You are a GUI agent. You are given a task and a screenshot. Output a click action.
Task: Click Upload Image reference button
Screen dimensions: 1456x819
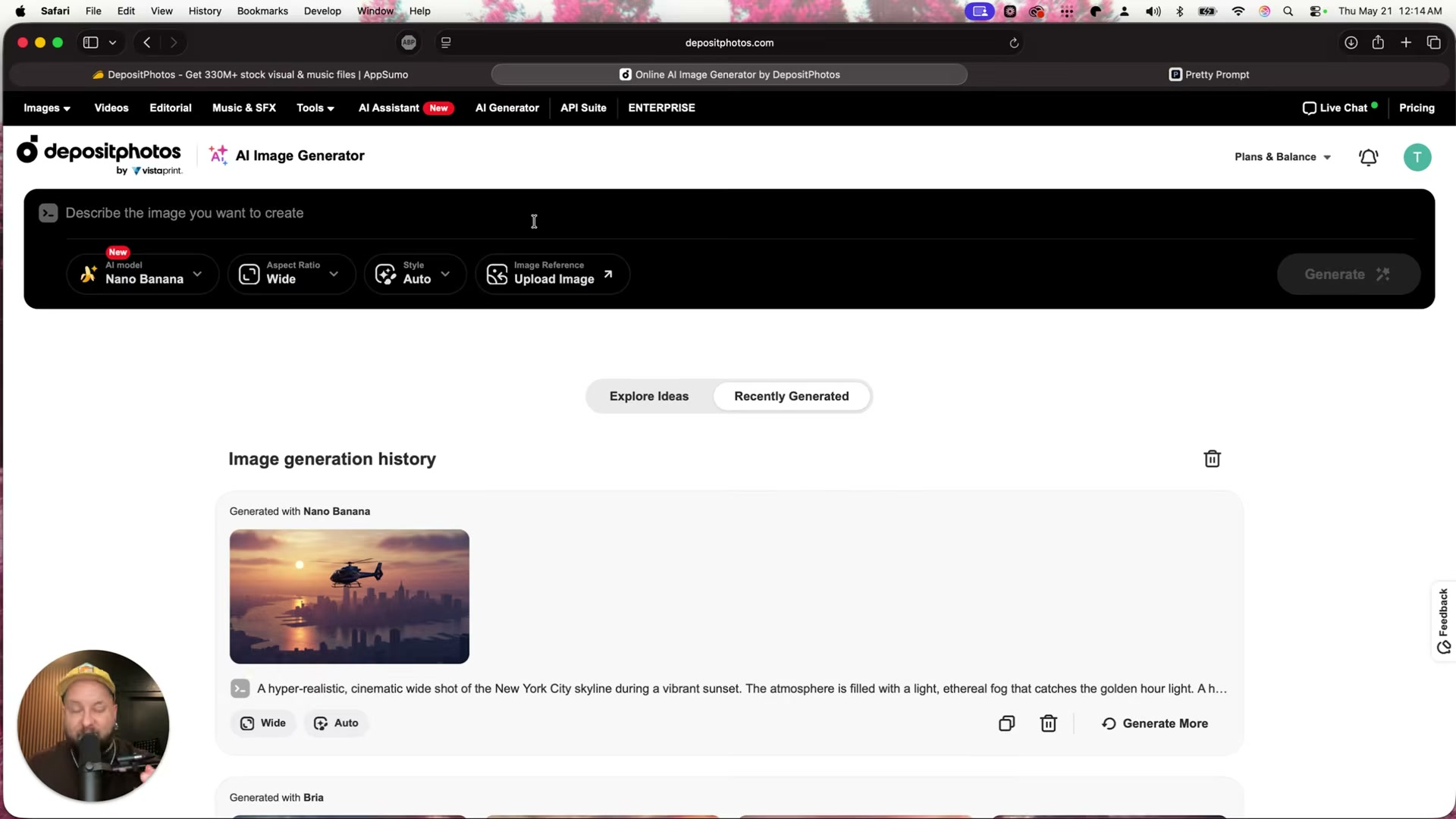pyautogui.click(x=552, y=274)
